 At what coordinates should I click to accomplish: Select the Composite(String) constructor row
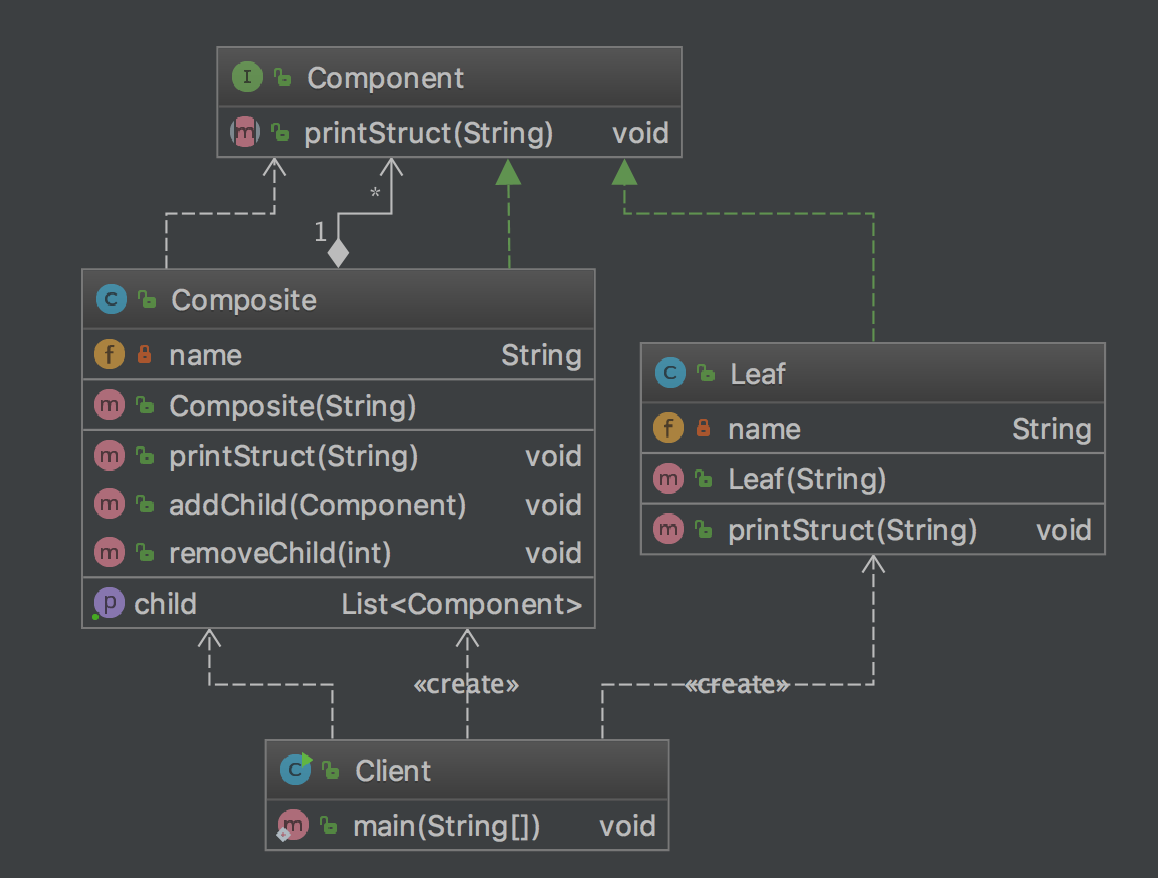[x=292, y=406]
